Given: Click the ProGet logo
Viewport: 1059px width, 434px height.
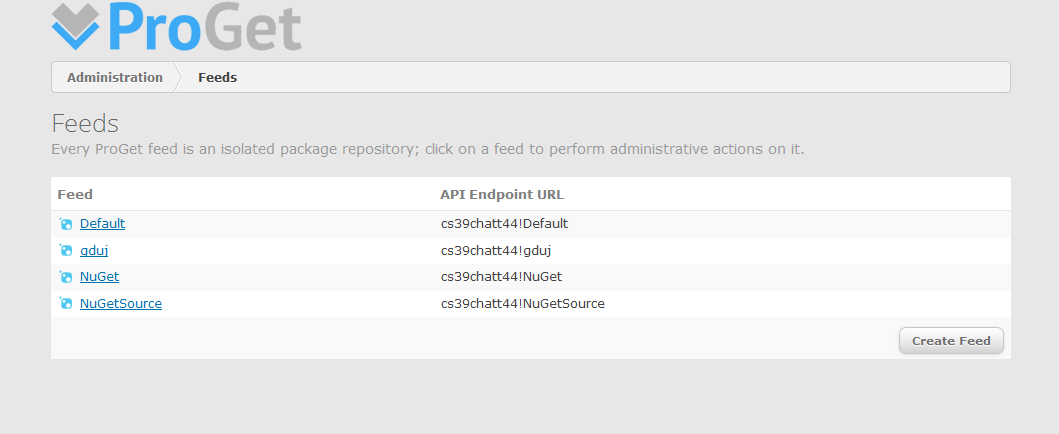Looking at the screenshot, I should coord(176,27).
